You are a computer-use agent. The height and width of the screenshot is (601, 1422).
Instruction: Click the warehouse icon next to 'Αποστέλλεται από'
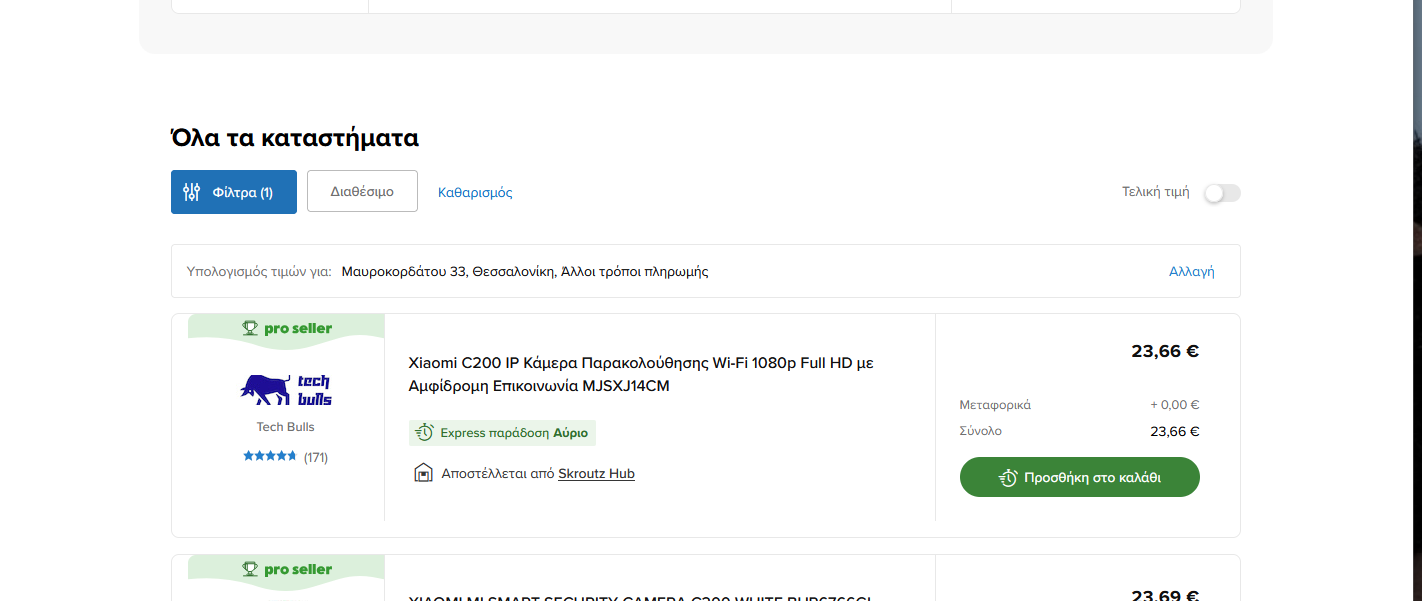click(423, 473)
